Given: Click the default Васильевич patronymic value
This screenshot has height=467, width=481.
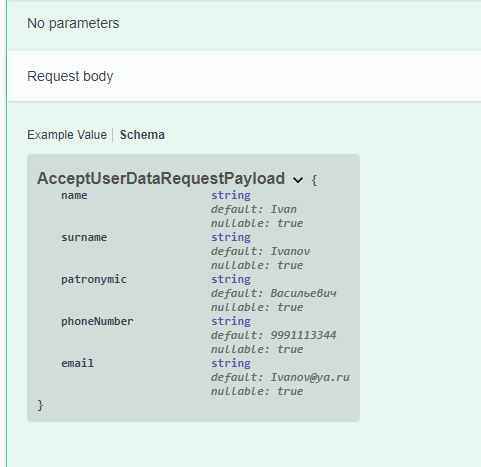Looking at the screenshot, I should pyautogui.click(x=274, y=293).
